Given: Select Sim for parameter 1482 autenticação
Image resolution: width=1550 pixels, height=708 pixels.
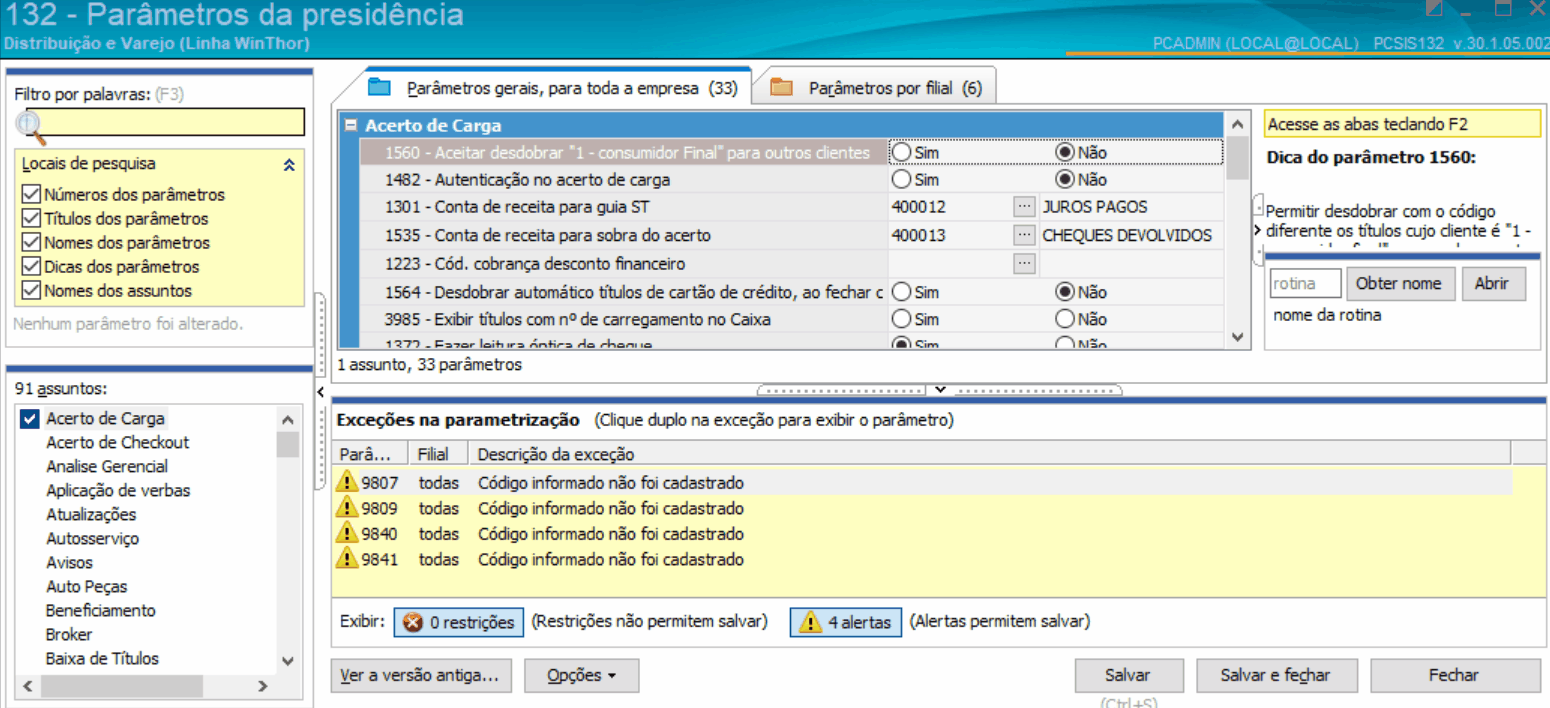Looking at the screenshot, I should click(x=902, y=180).
